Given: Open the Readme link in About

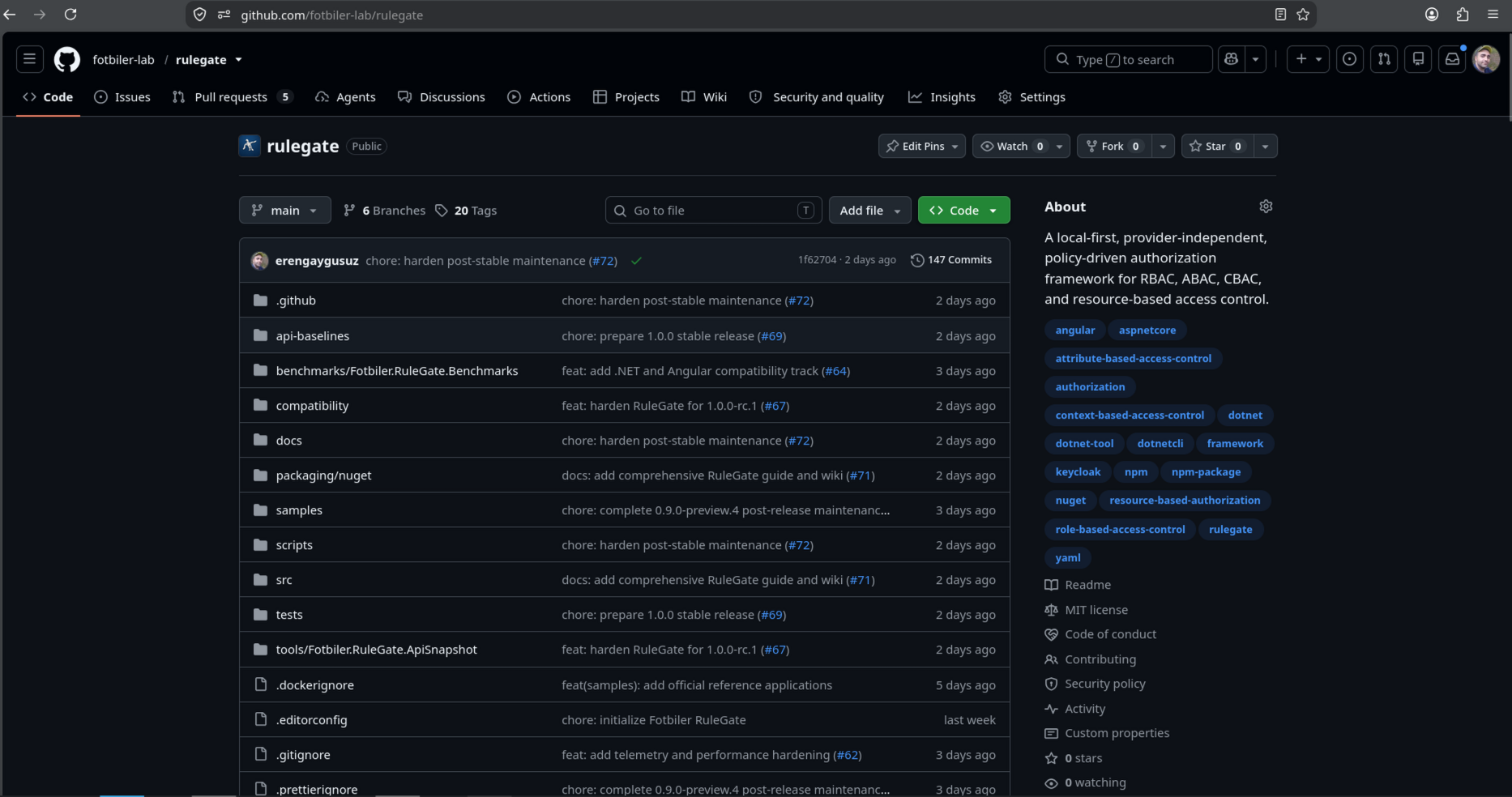Looking at the screenshot, I should [1078, 585].
